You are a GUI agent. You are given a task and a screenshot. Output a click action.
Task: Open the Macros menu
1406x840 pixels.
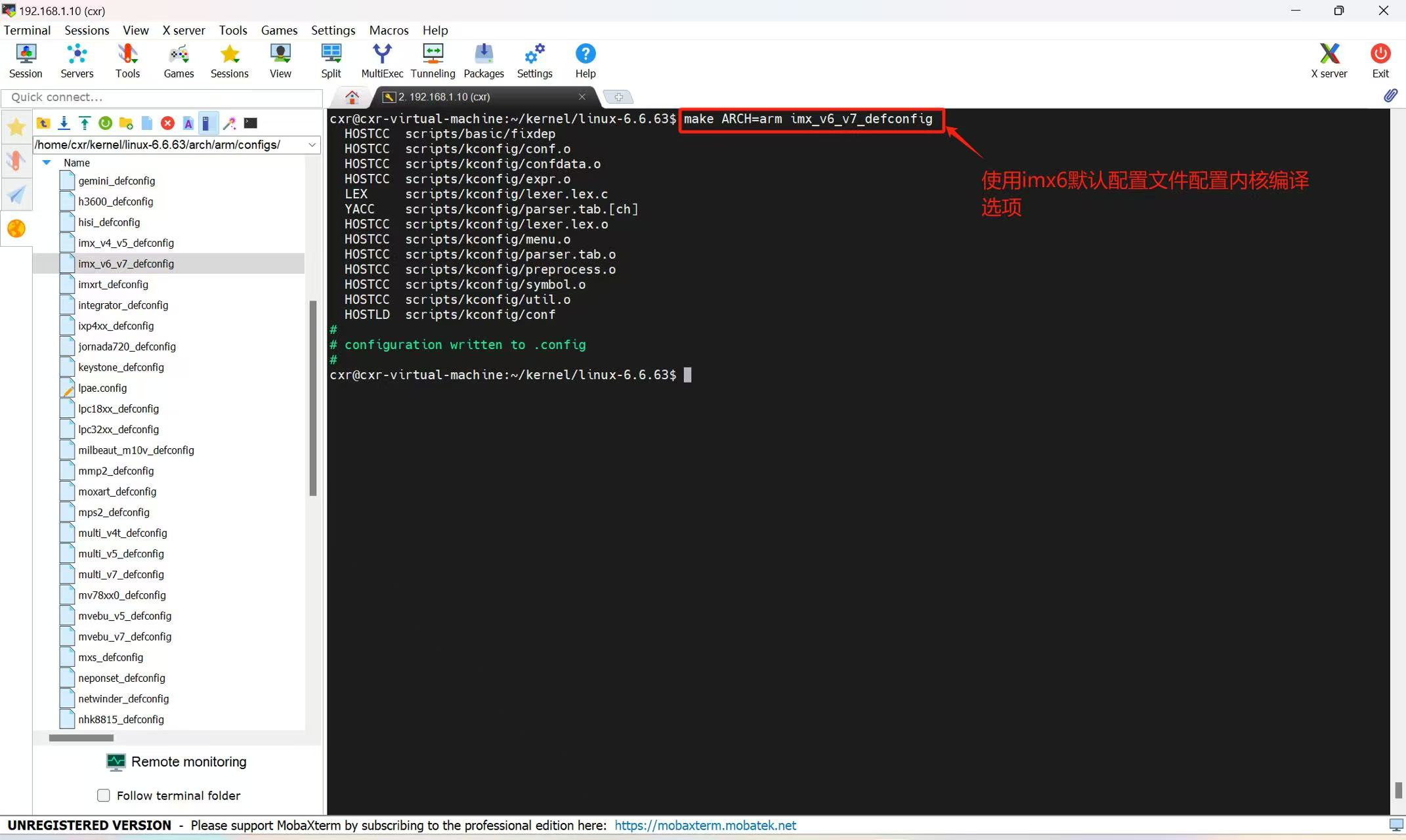pyautogui.click(x=389, y=30)
